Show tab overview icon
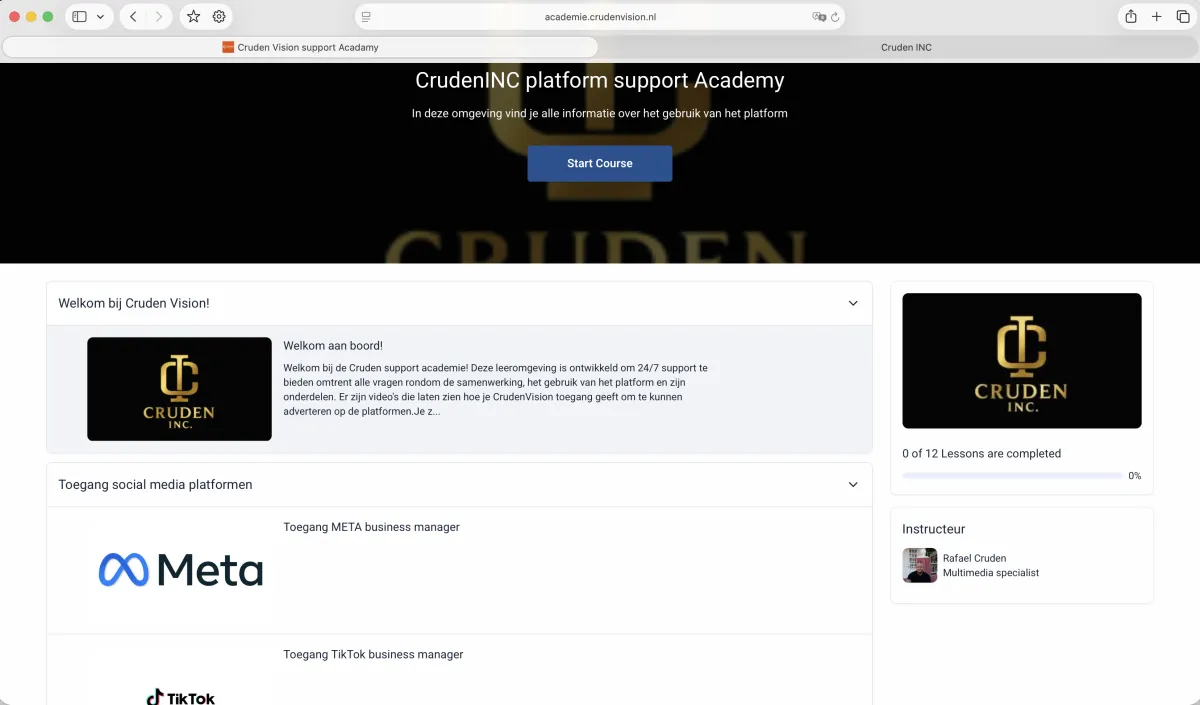The image size is (1200, 705). click(1182, 17)
